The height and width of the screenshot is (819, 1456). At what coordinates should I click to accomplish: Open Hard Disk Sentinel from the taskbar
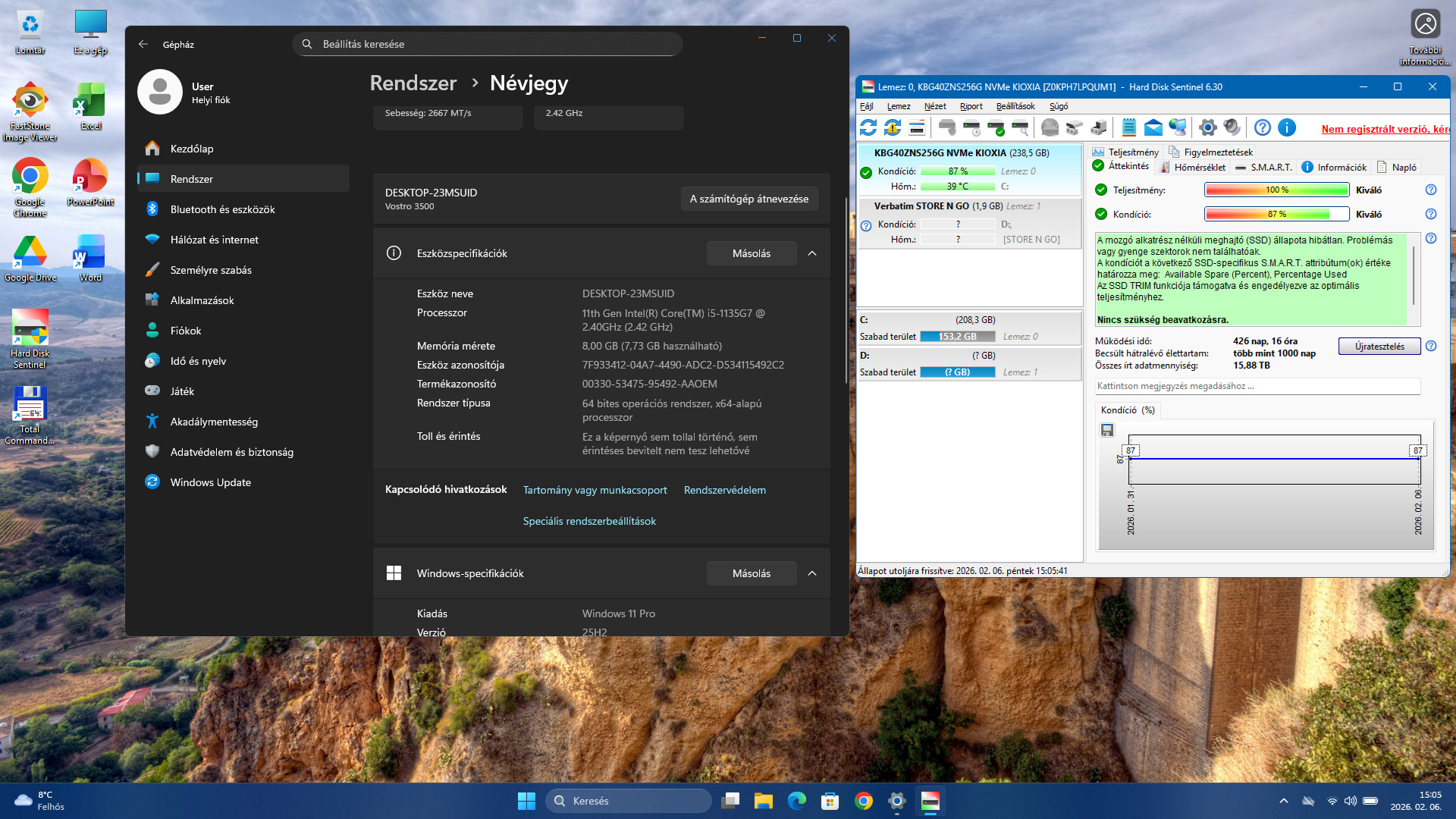[930, 801]
